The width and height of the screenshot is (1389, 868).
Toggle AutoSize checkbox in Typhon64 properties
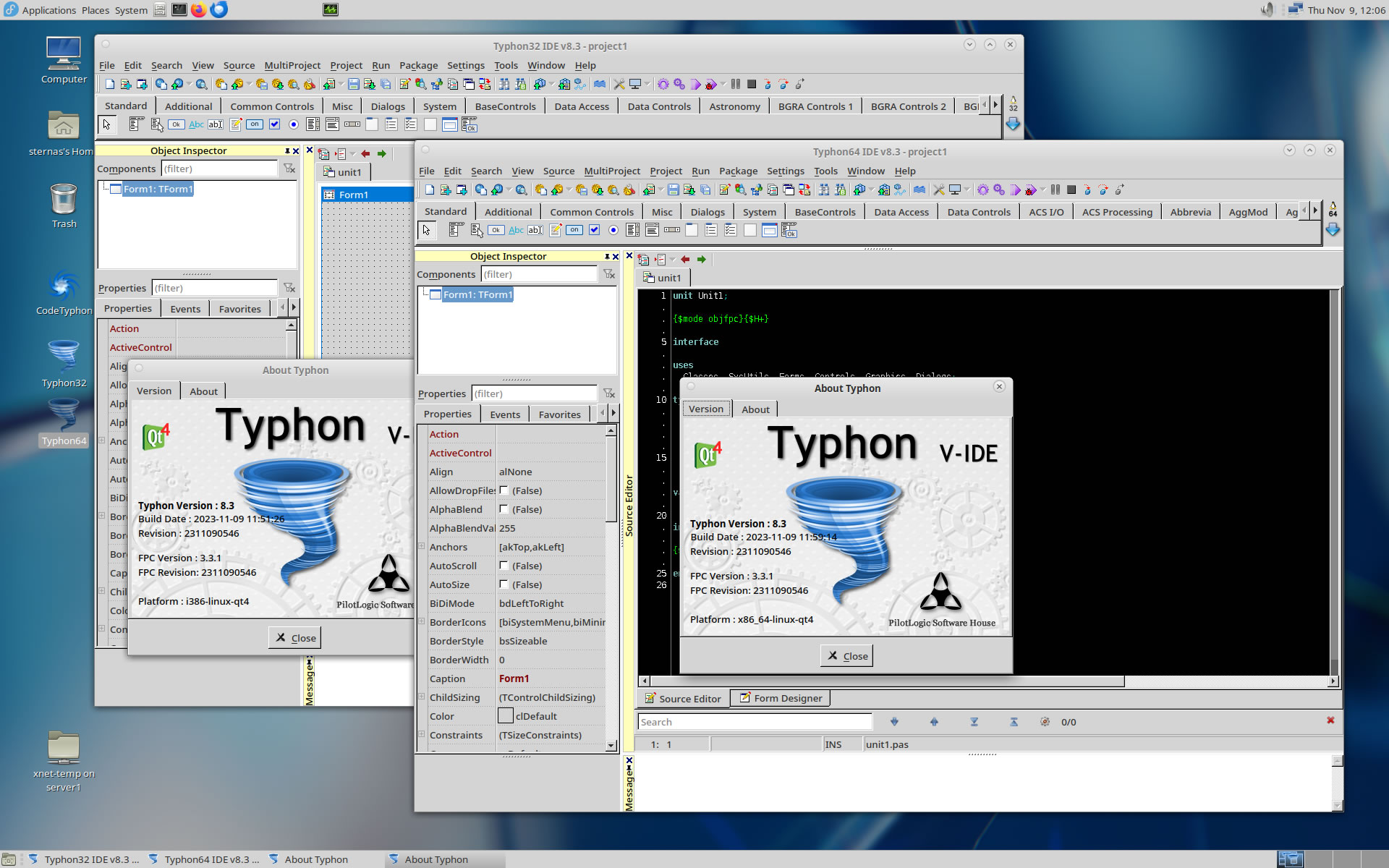(504, 584)
